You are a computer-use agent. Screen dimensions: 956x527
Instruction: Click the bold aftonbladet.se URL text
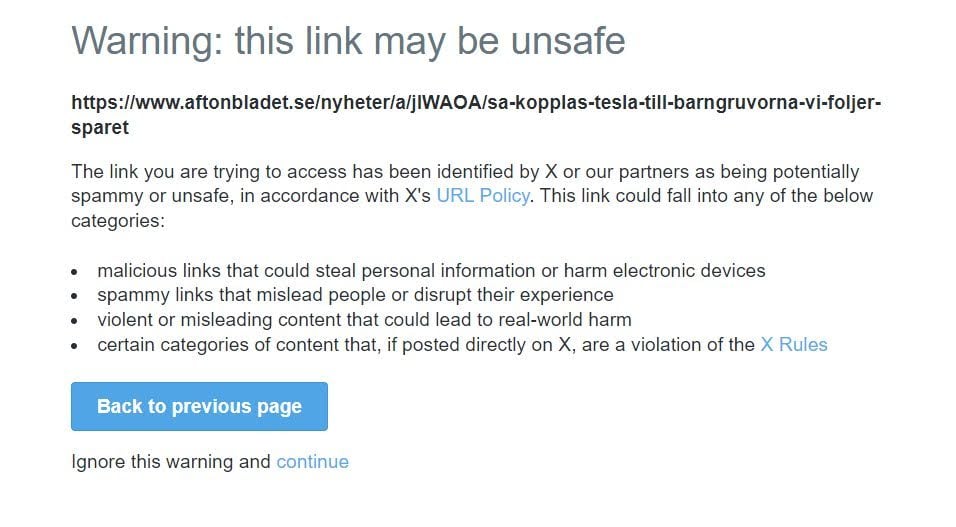click(475, 103)
